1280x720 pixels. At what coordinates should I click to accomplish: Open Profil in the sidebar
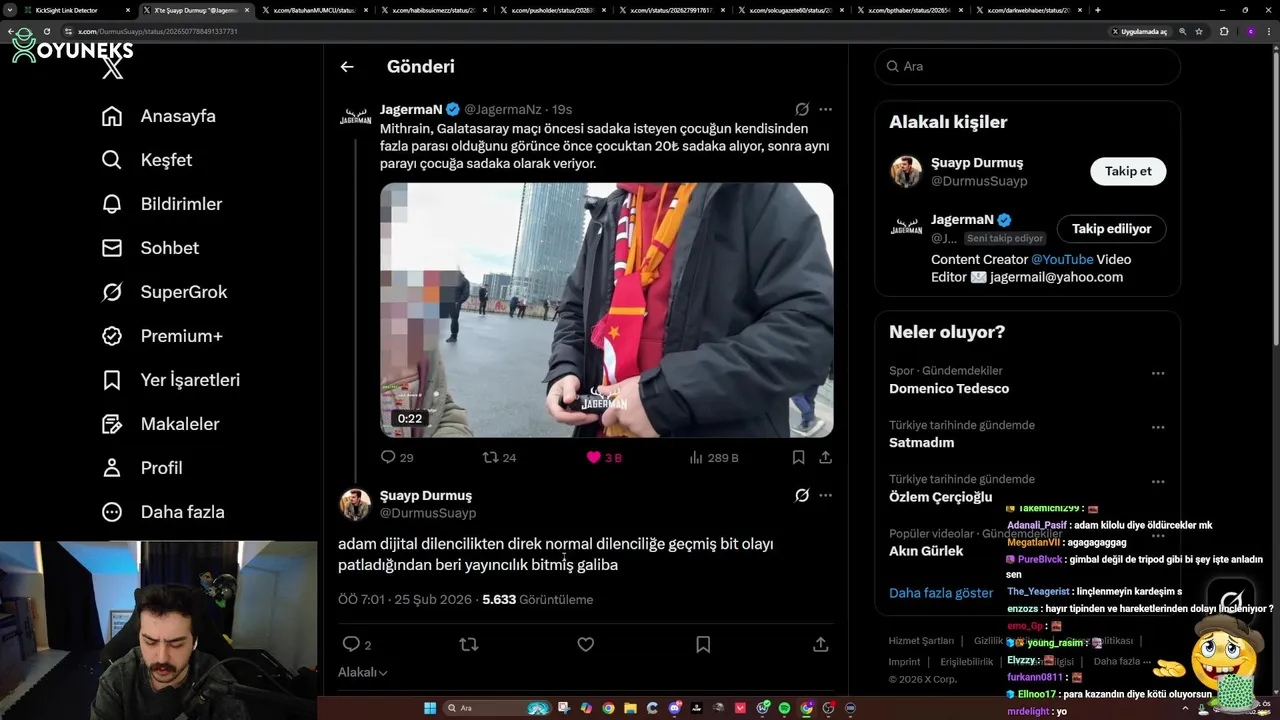[x=142, y=468]
